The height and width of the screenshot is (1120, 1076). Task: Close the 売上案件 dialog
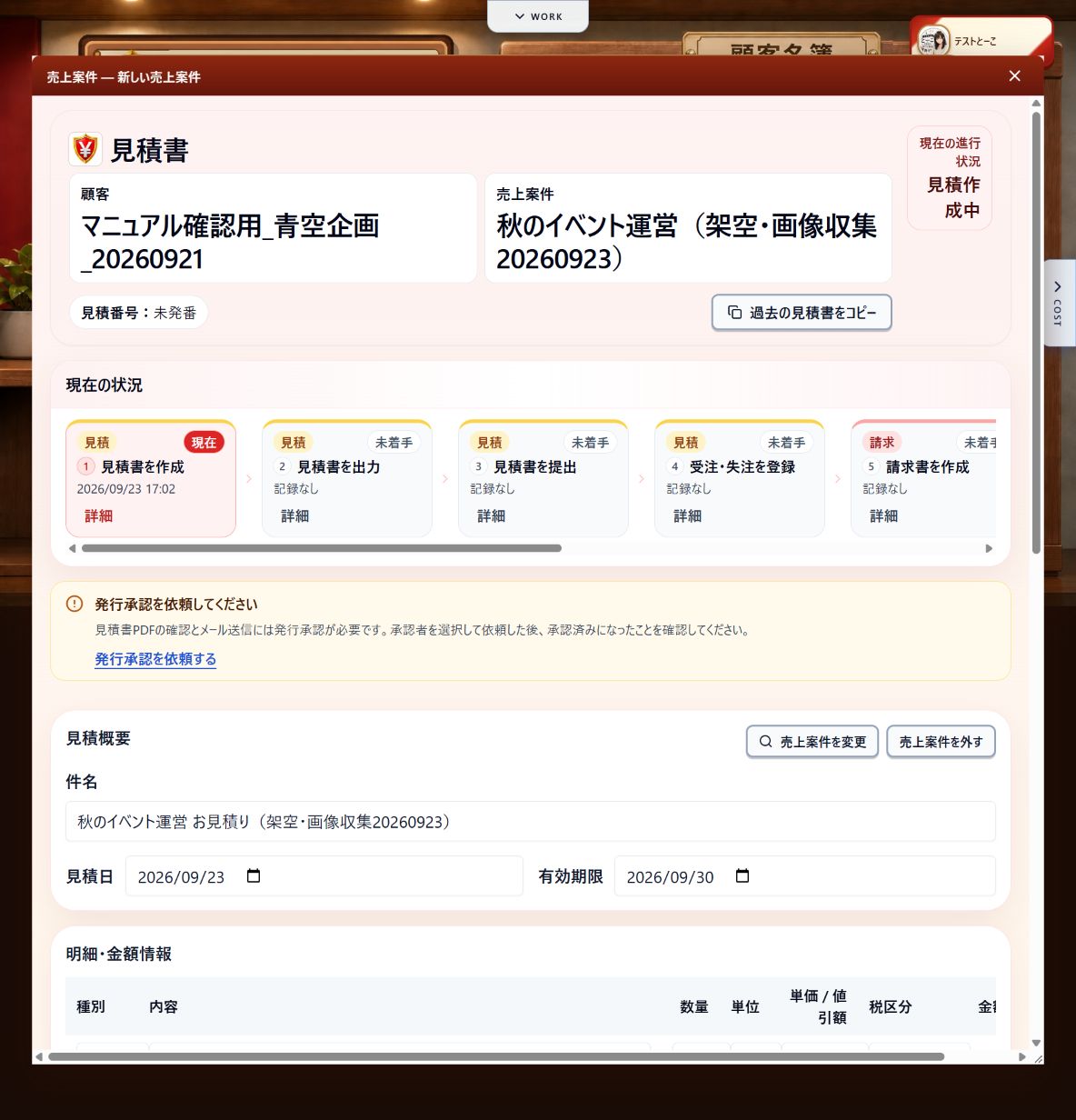click(1014, 76)
